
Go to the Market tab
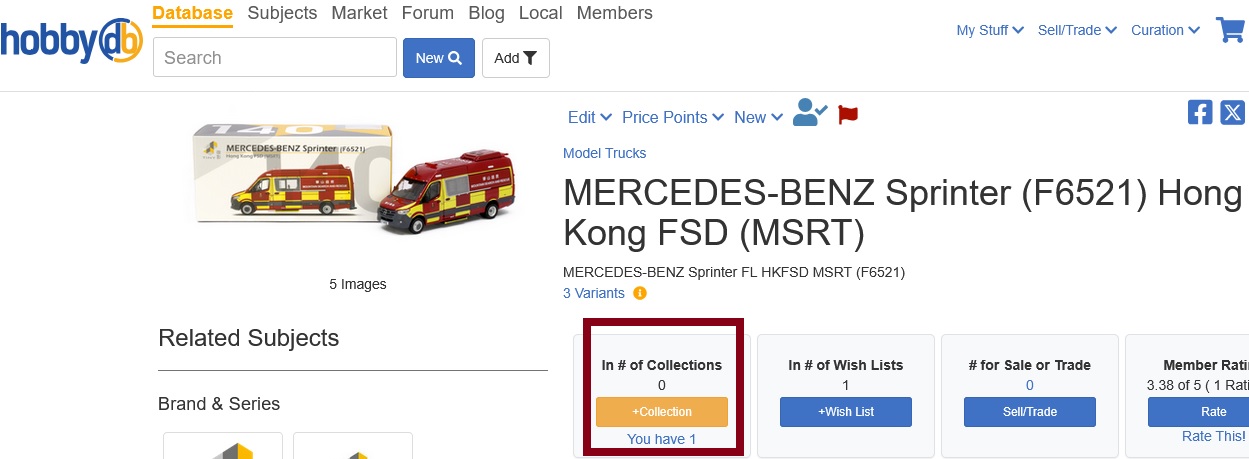(359, 13)
